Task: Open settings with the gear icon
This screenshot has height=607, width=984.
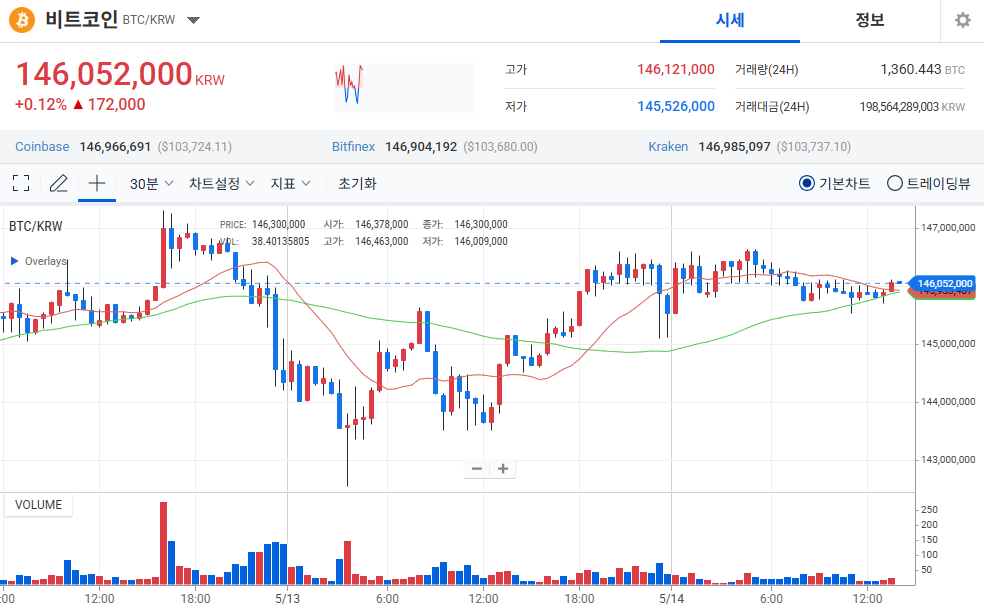Action: tap(963, 20)
